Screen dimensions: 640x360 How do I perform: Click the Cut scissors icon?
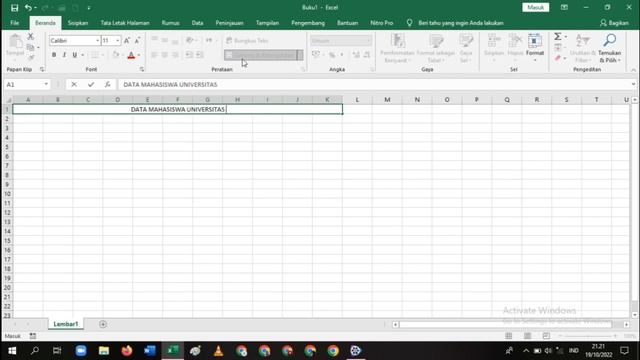31,37
